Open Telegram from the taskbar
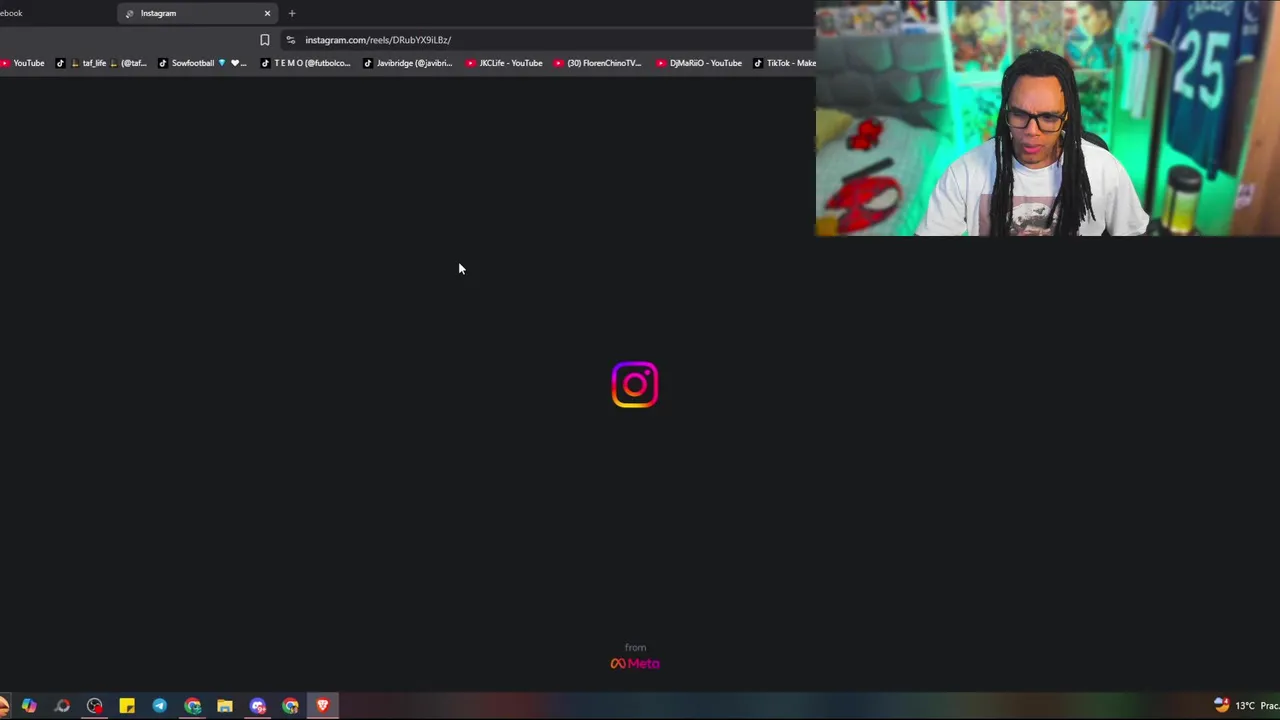 pyautogui.click(x=159, y=706)
